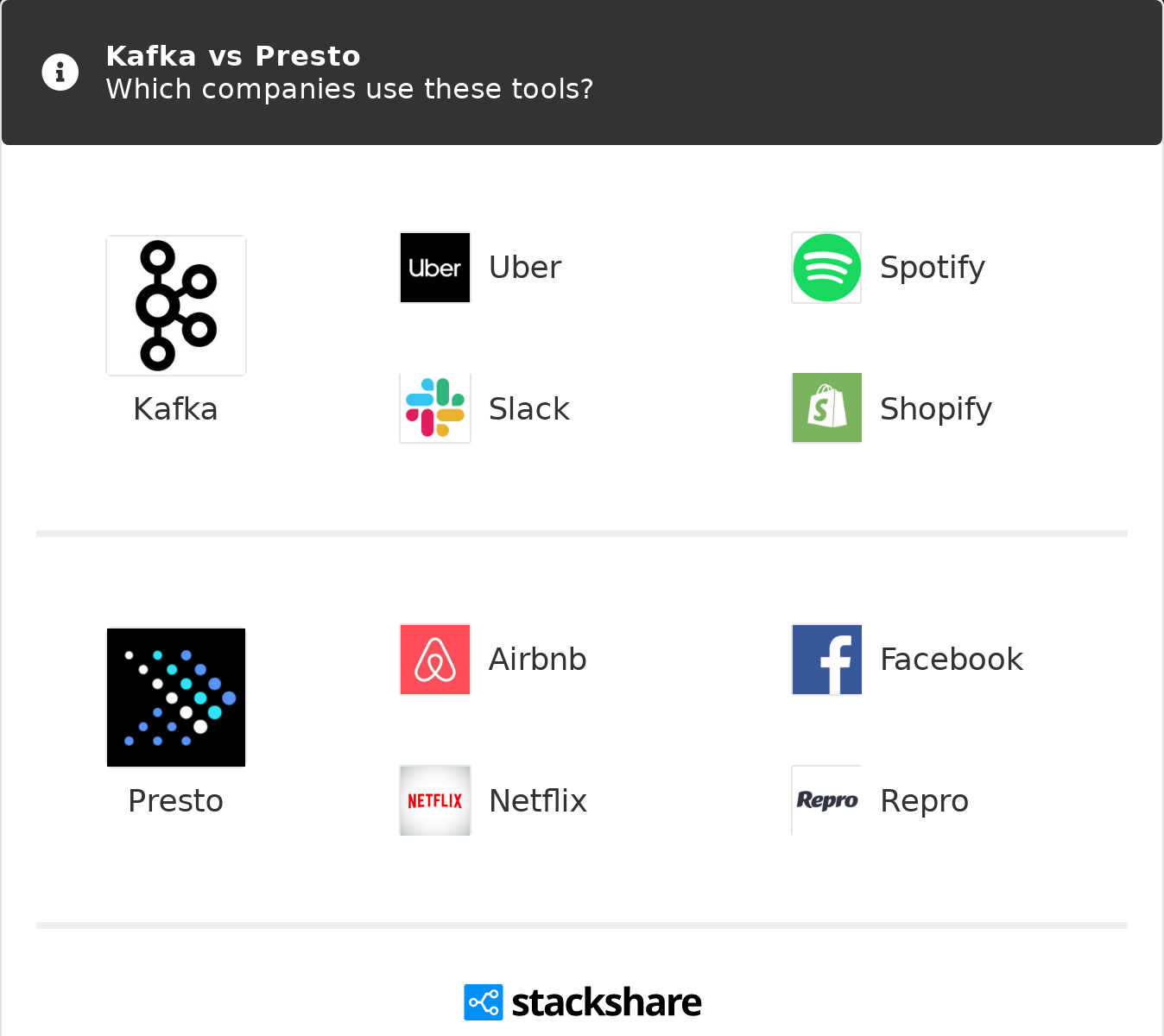This screenshot has height=1036, width=1164.
Task: Select the Uber logo icon
Action: tap(435, 268)
